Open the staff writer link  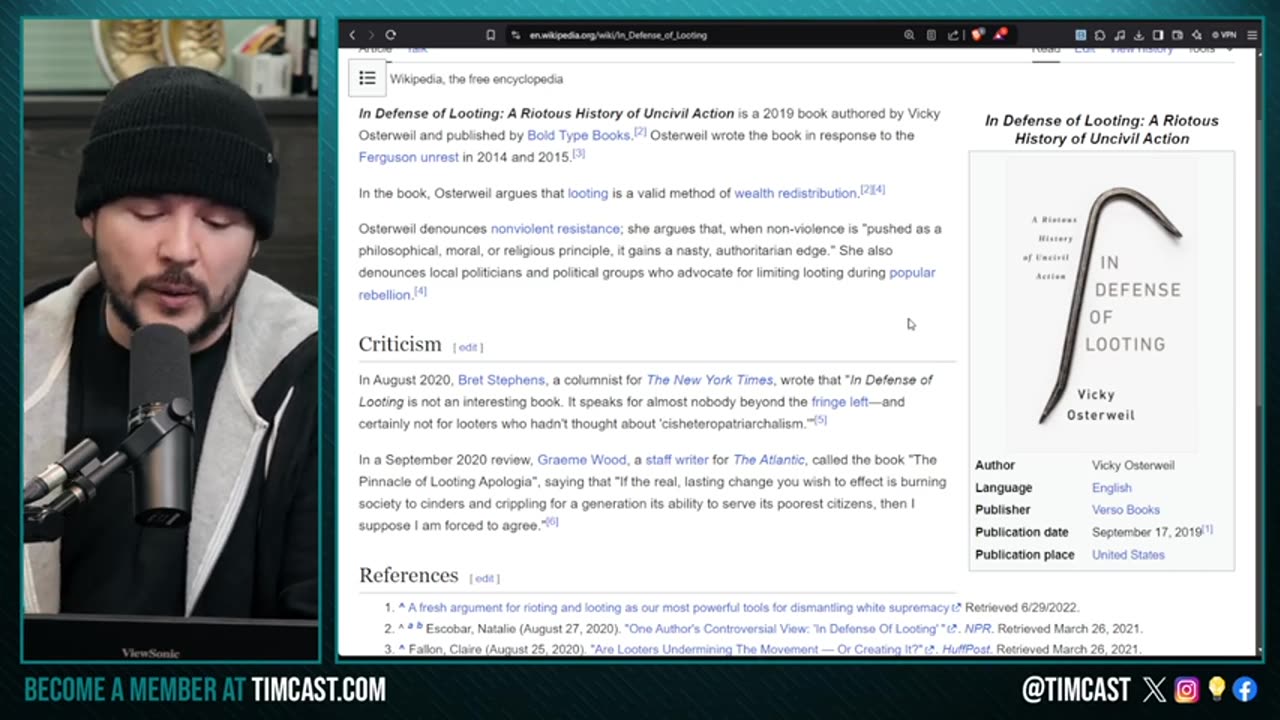tap(677, 460)
